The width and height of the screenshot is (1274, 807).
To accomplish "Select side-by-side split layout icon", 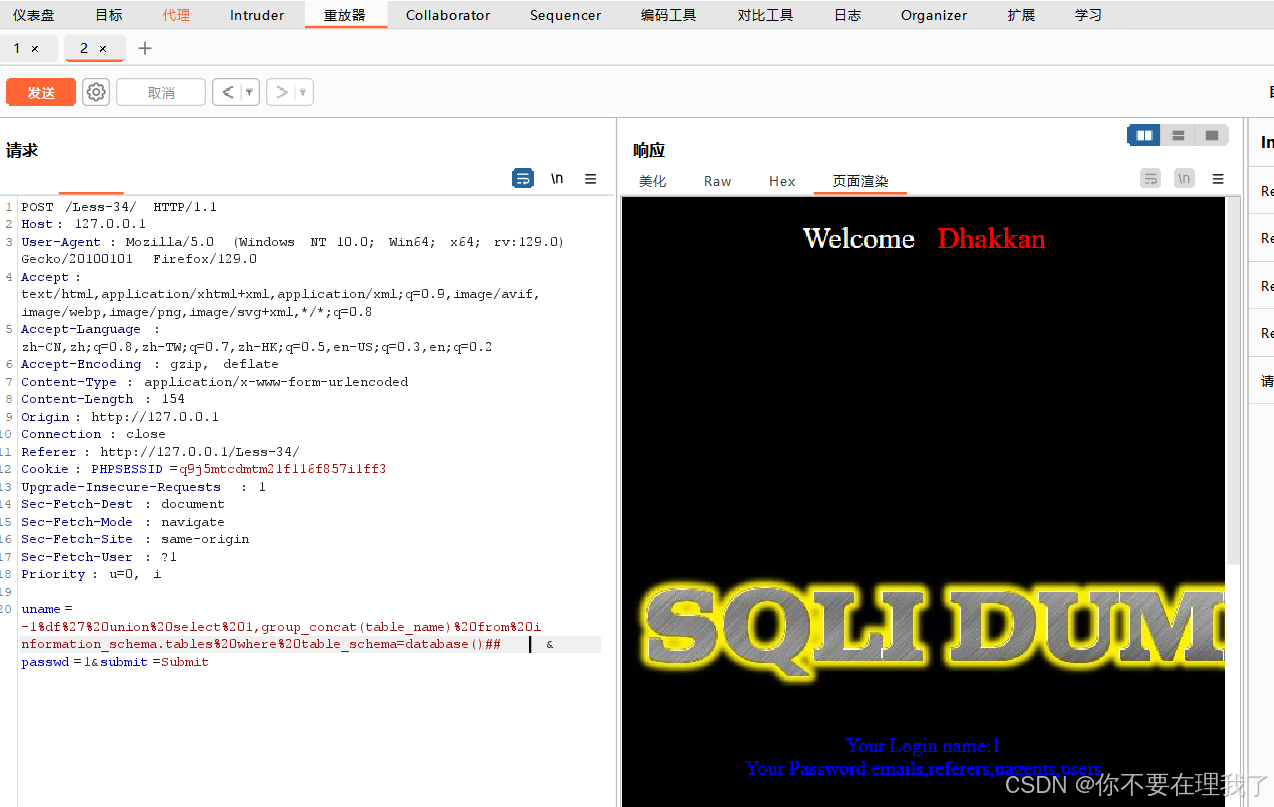I will (1144, 135).
